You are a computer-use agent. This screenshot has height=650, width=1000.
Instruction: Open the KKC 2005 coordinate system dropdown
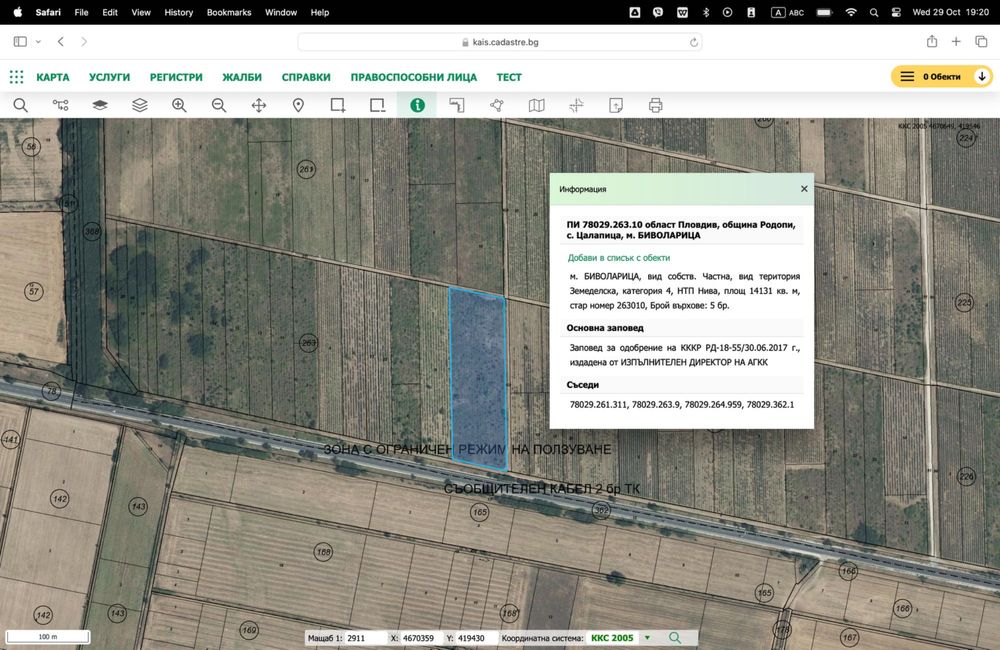647,638
